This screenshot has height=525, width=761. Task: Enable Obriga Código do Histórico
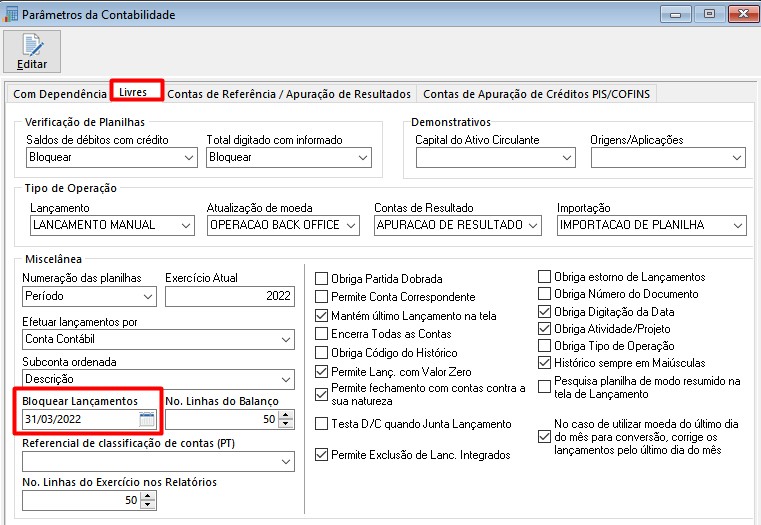coord(321,353)
